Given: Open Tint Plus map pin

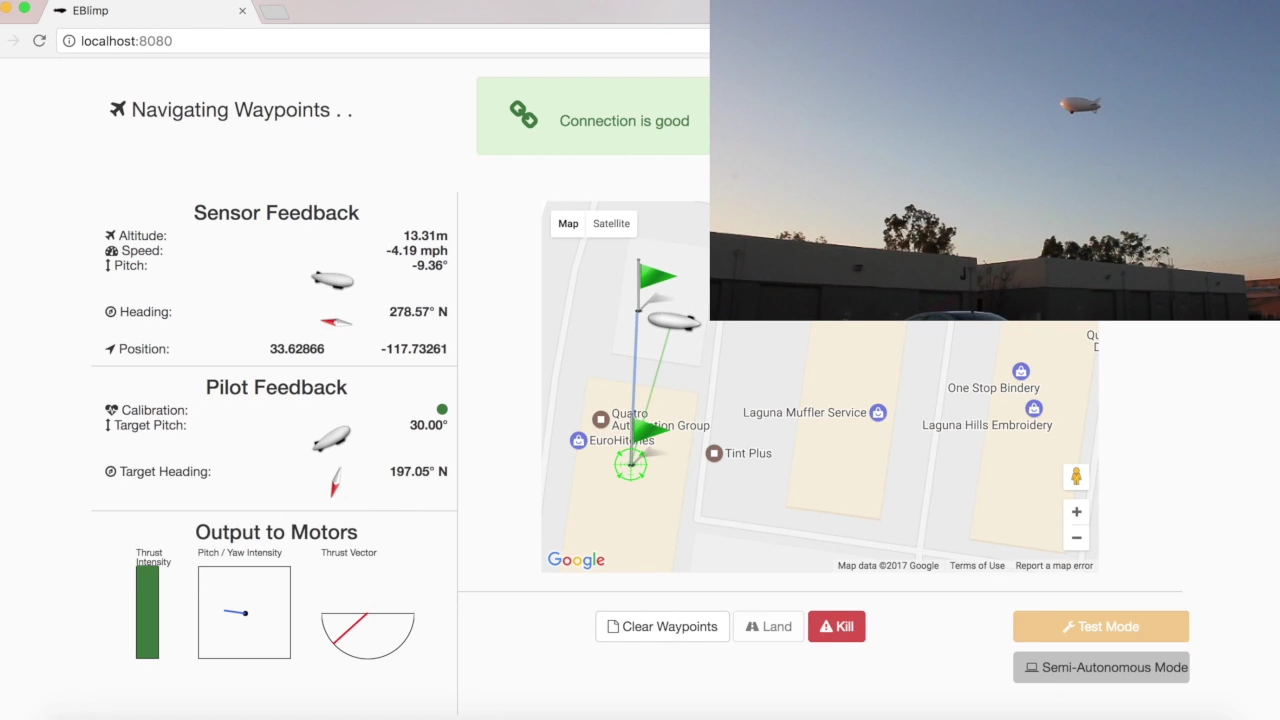Looking at the screenshot, I should pos(714,453).
